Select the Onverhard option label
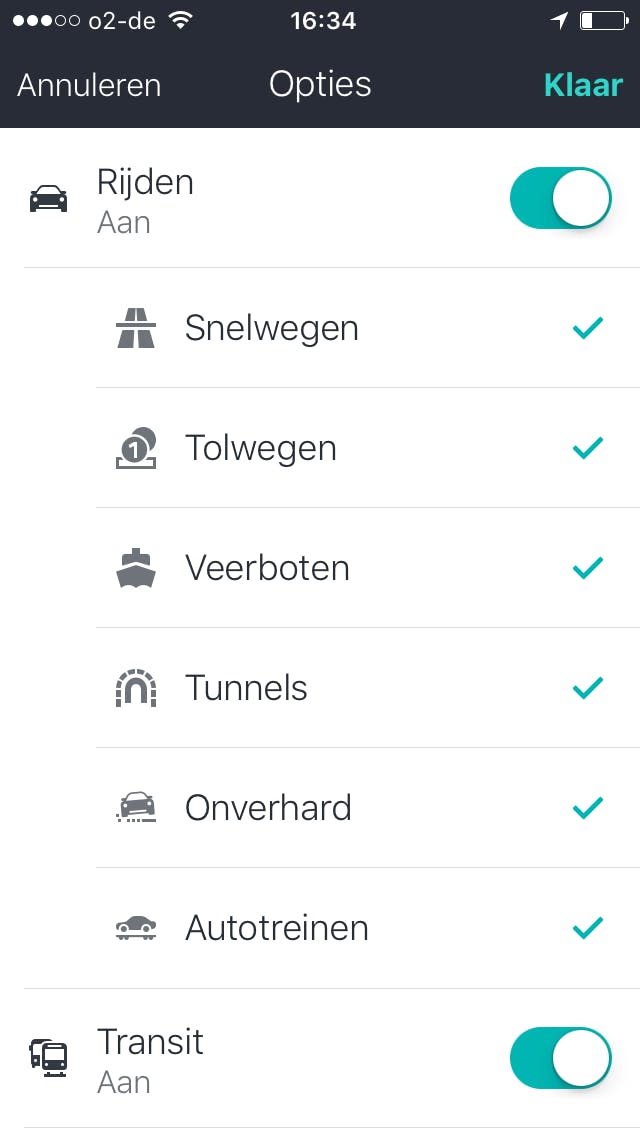640x1136 pixels. tap(268, 808)
